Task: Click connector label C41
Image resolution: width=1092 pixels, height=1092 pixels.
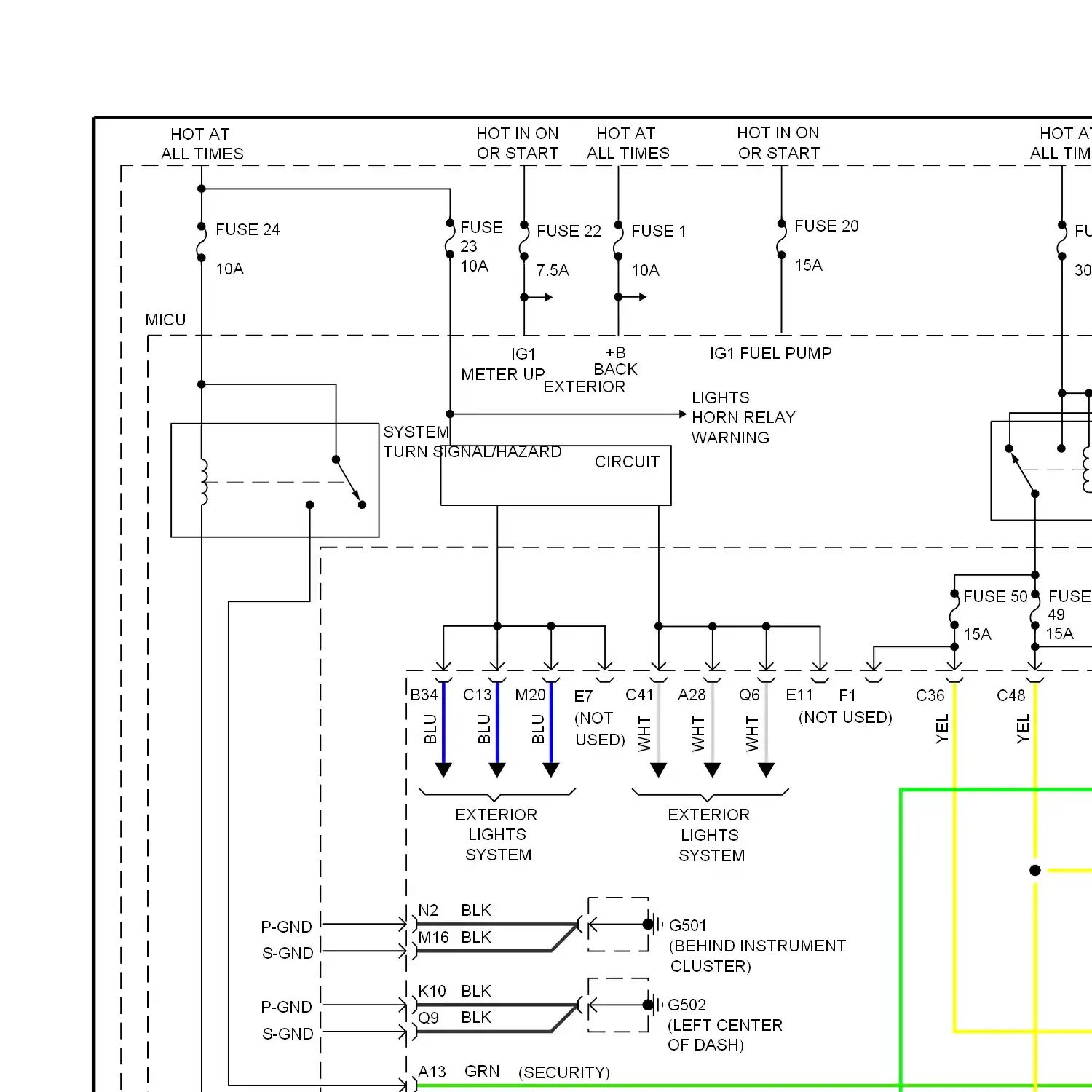Action: click(x=639, y=695)
